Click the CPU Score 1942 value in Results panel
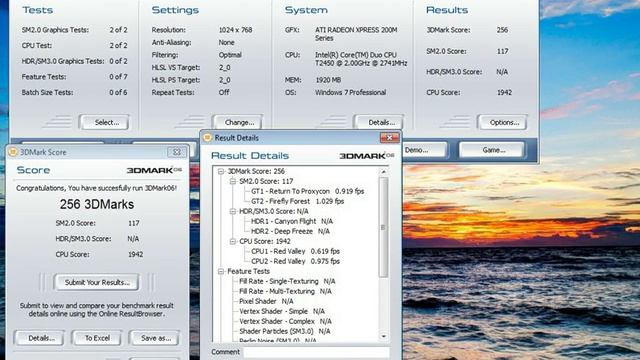 (504, 93)
